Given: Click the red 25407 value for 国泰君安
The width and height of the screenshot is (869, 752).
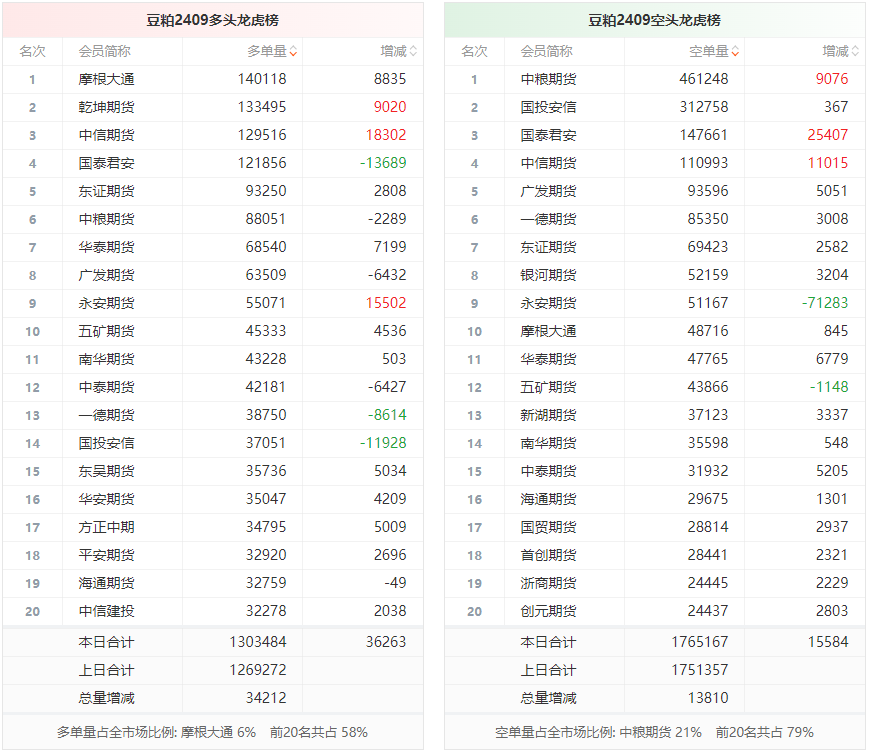Looking at the screenshot, I should (827, 135).
